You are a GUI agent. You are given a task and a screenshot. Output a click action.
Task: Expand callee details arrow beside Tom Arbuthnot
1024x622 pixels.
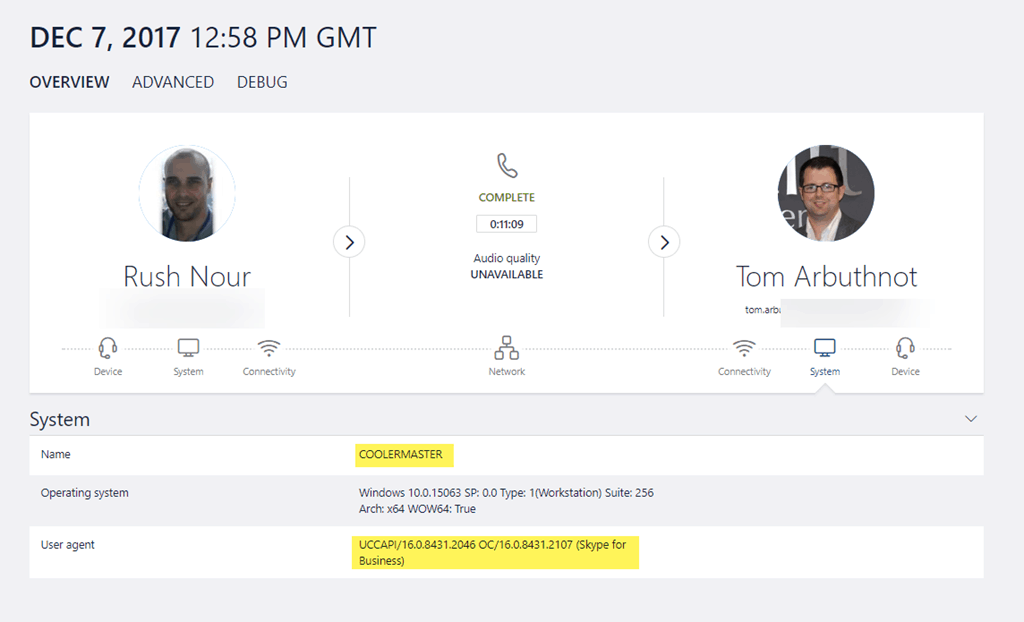pyautogui.click(x=664, y=242)
